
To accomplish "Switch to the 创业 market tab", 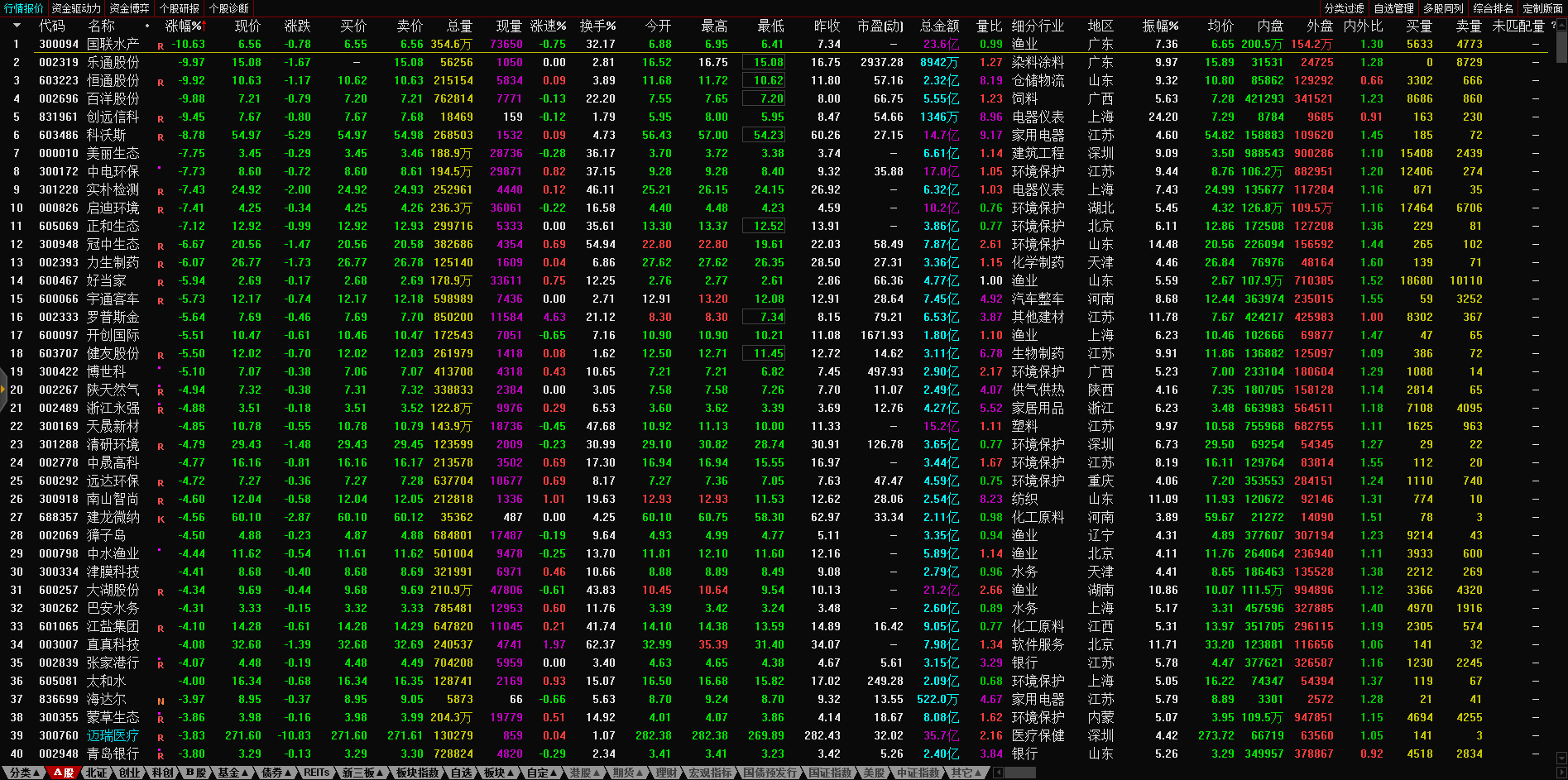I will 130,773.
